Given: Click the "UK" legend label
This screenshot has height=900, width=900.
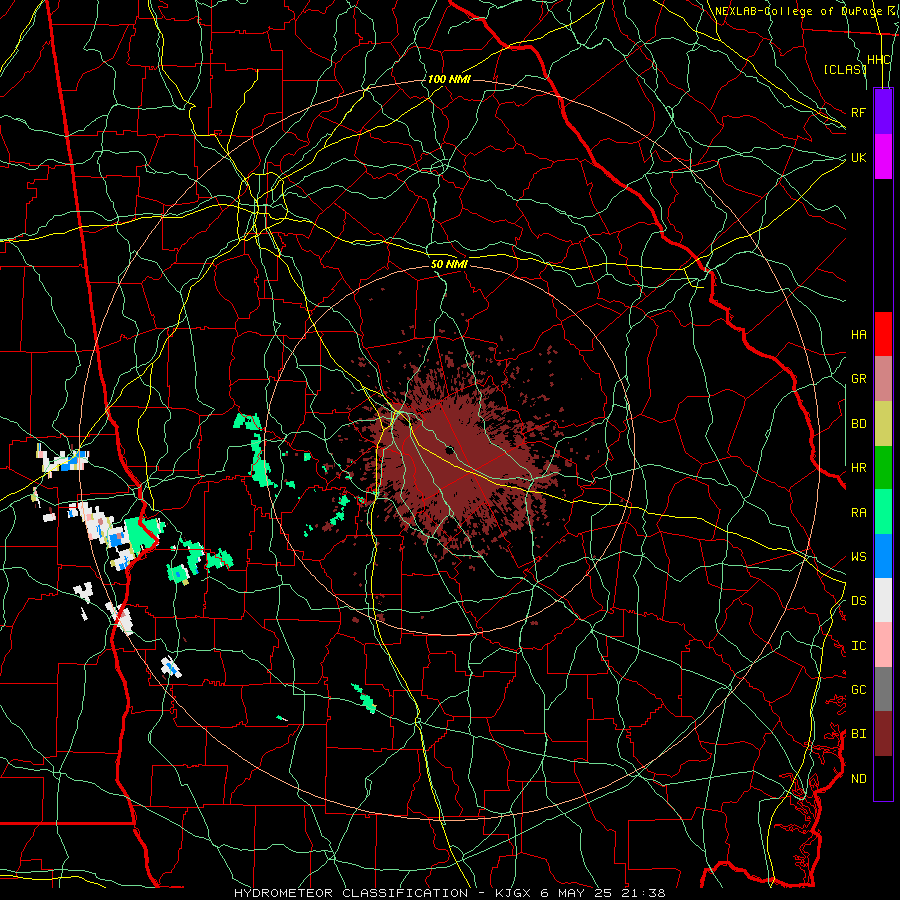Looking at the screenshot, I should pyautogui.click(x=858, y=157).
